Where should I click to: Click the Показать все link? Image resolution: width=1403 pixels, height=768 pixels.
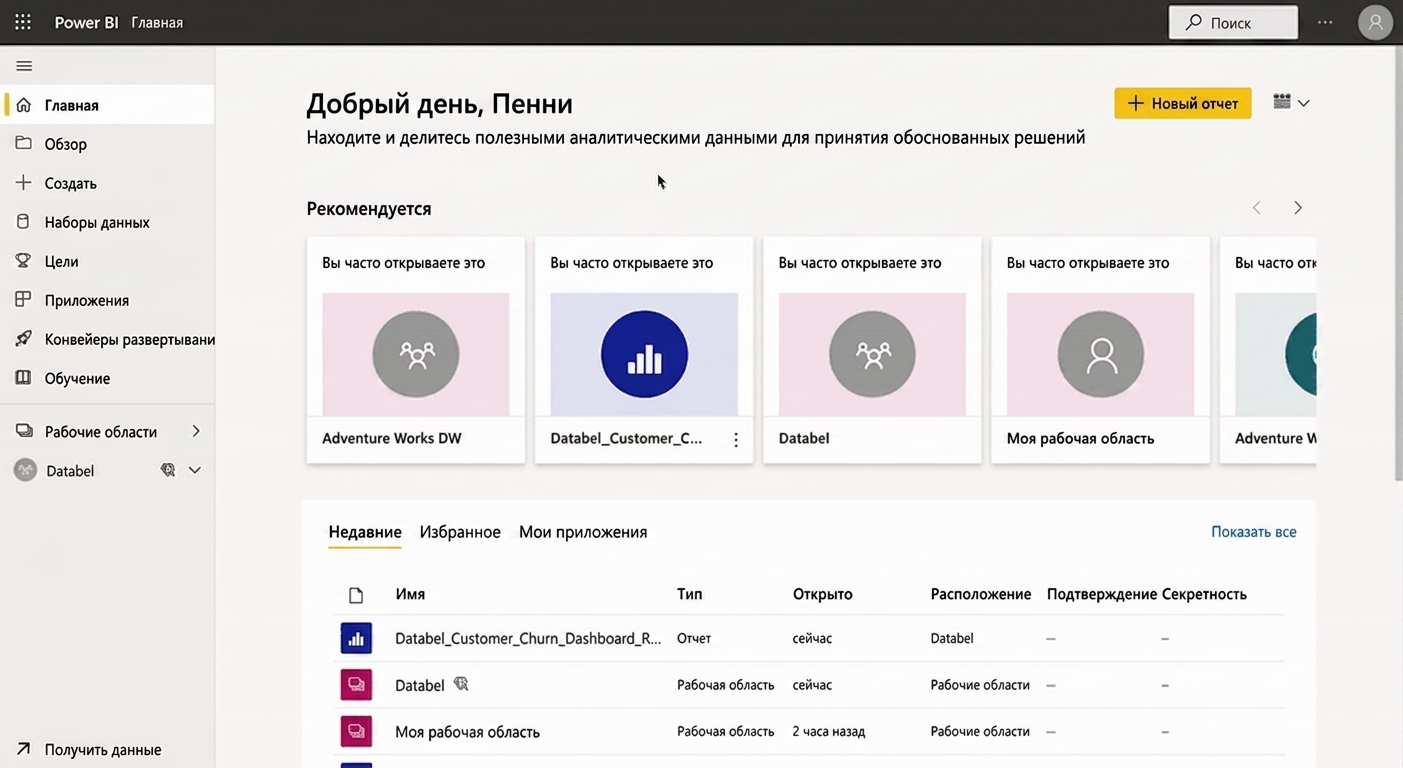point(1254,532)
